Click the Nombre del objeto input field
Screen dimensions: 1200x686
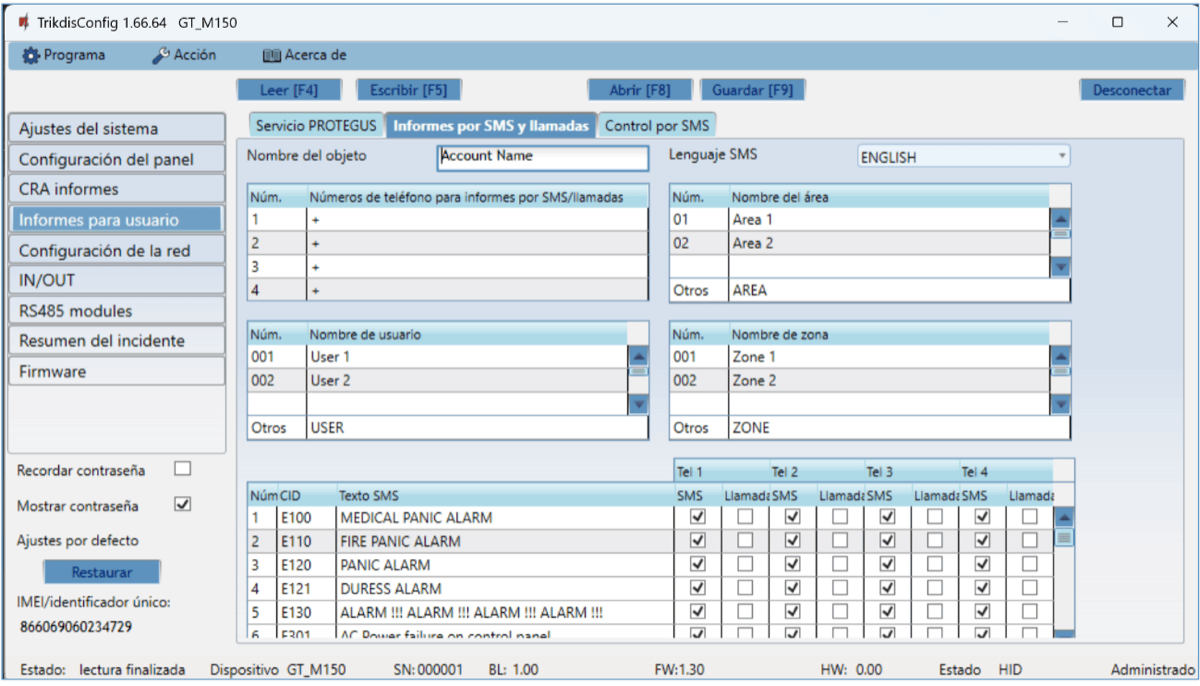pos(543,157)
